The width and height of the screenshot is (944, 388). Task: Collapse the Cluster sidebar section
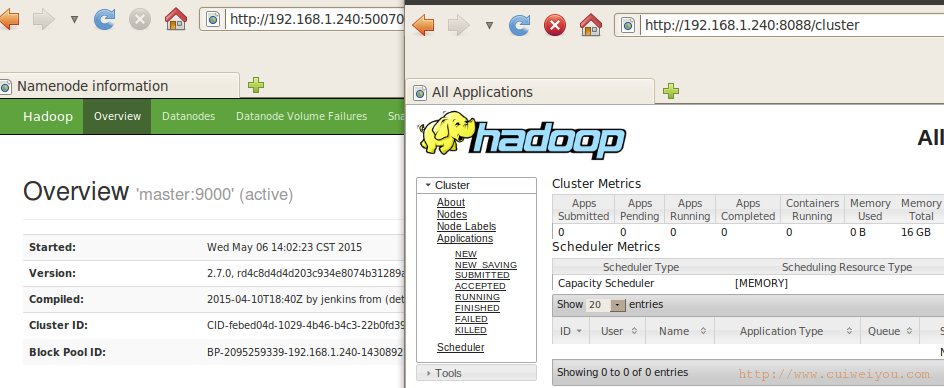click(476, 185)
